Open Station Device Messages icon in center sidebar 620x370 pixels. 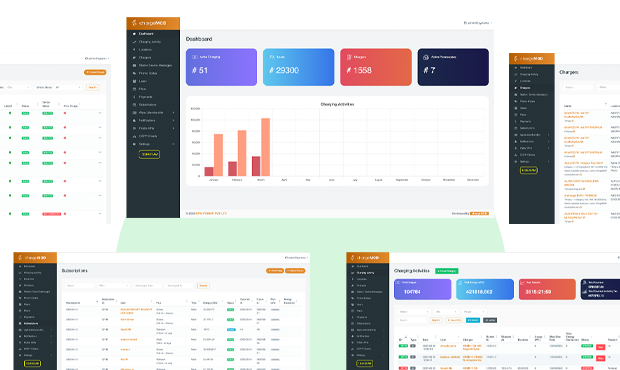pyautogui.click(x=134, y=65)
